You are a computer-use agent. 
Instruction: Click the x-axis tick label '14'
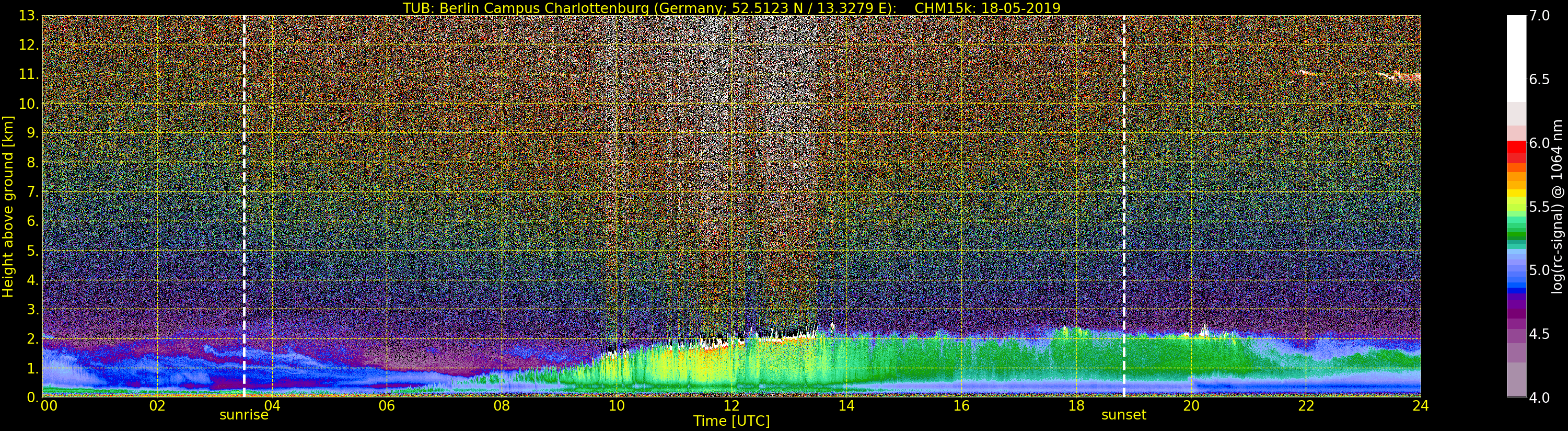click(x=846, y=406)
